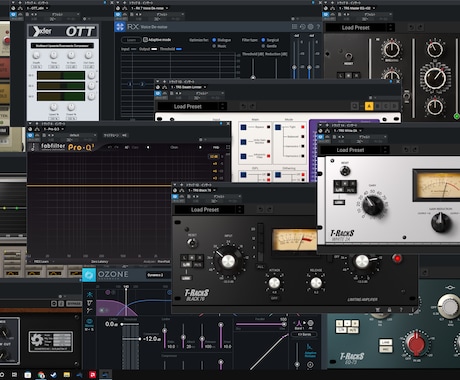Open RX Voice De-noise preset list icon
This screenshot has height=380, width=460.
pyautogui.click(x=294, y=27)
